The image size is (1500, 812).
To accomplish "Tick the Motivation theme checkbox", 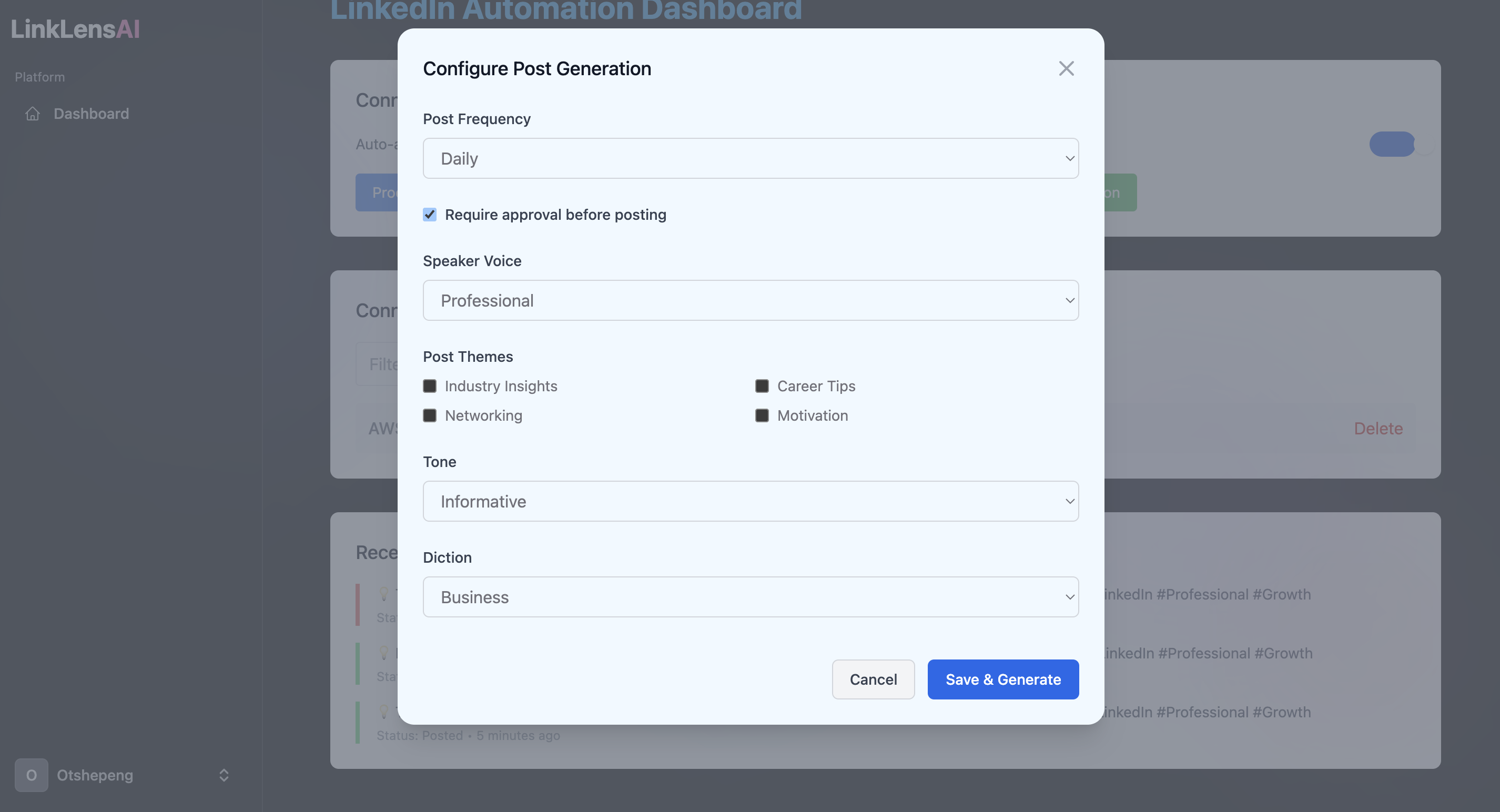I will pyautogui.click(x=762, y=415).
